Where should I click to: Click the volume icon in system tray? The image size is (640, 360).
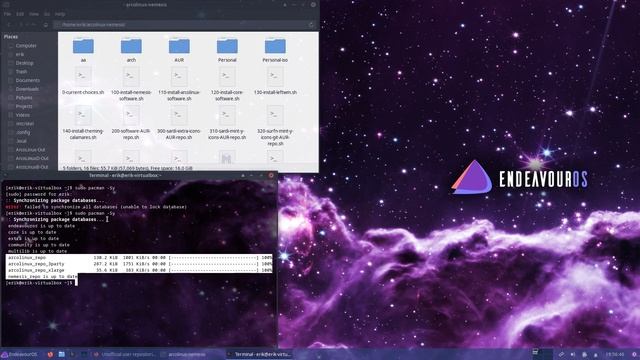pyautogui.click(x=573, y=354)
